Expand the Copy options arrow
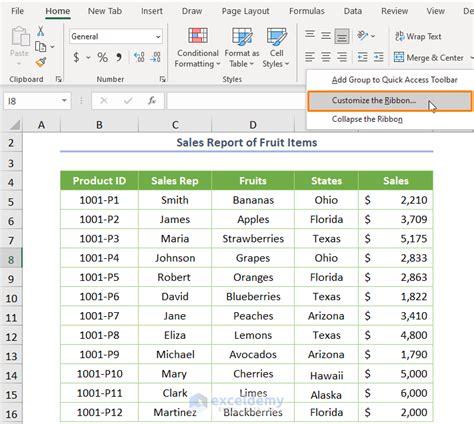This screenshot has height=424, width=474. pyautogui.click(x=52, y=47)
